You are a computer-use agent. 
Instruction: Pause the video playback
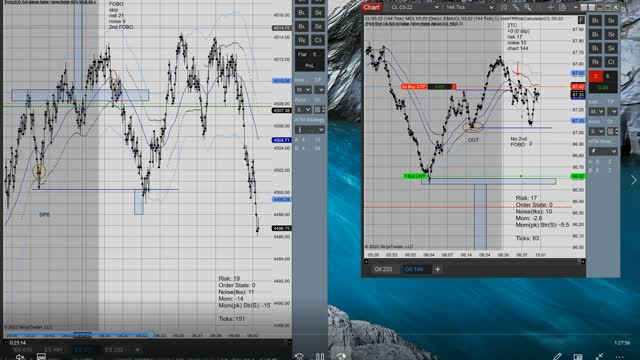[x=320, y=357]
